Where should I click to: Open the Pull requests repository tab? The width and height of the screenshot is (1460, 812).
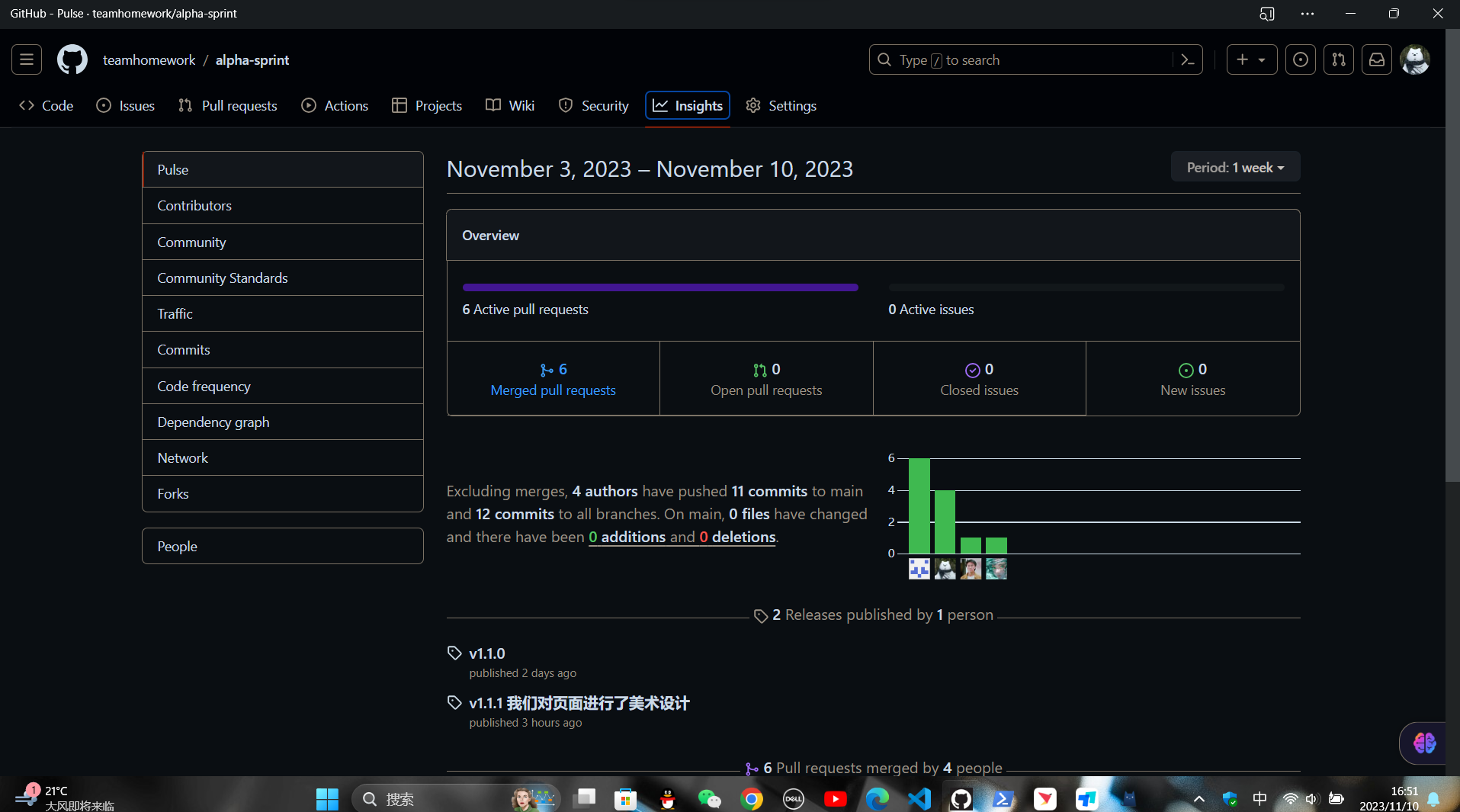coord(228,105)
